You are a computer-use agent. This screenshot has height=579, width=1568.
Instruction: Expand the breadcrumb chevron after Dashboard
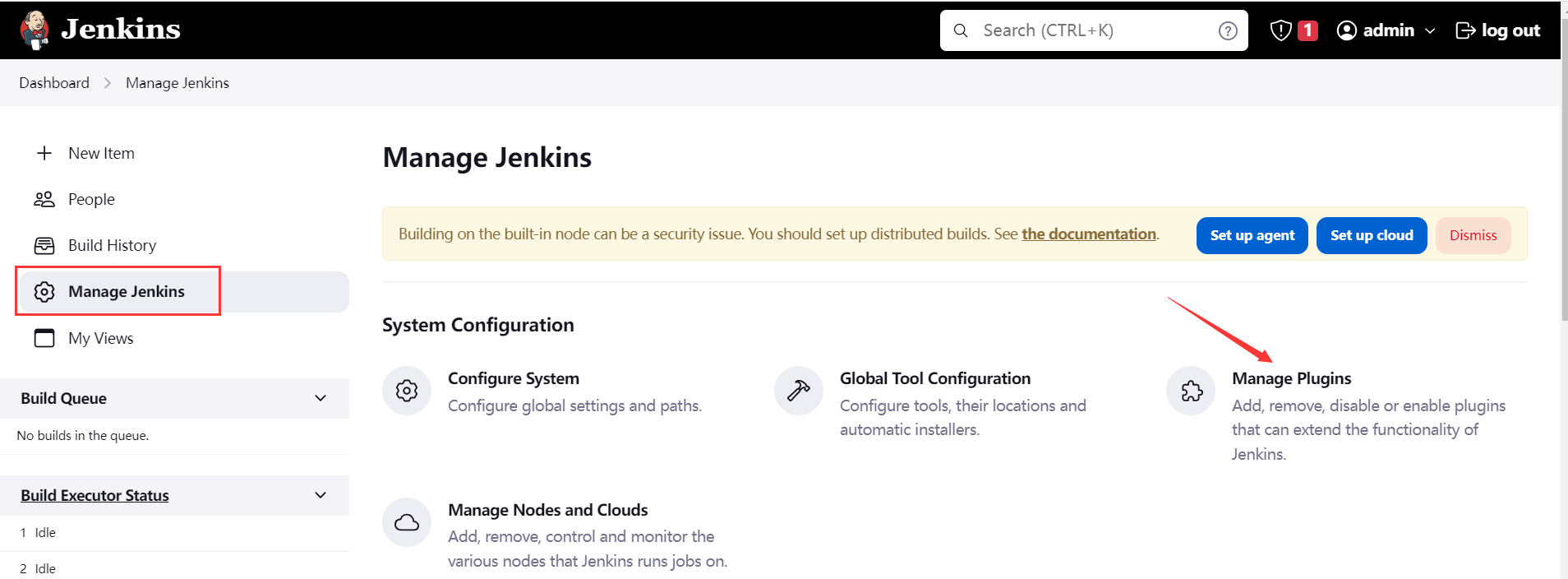tap(108, 83)
